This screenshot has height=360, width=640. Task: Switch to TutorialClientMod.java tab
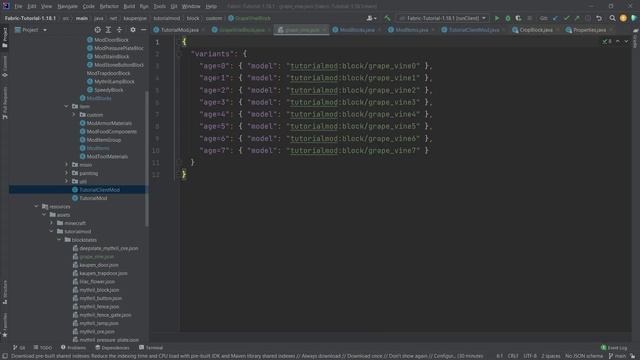473,30
